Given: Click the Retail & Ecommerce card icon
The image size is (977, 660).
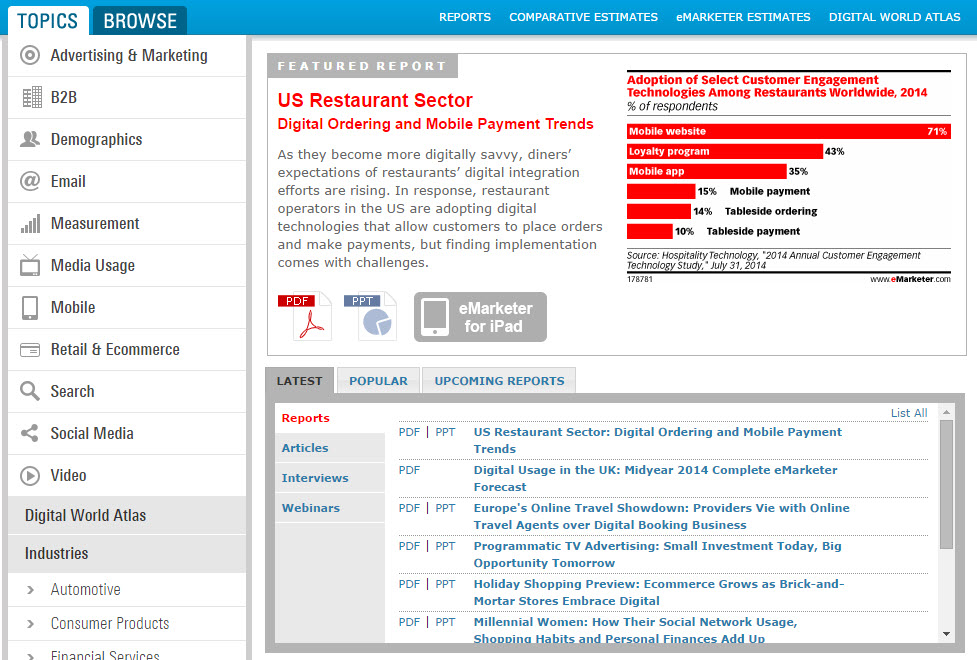Looking at the screenshot, I should point(30,350).
